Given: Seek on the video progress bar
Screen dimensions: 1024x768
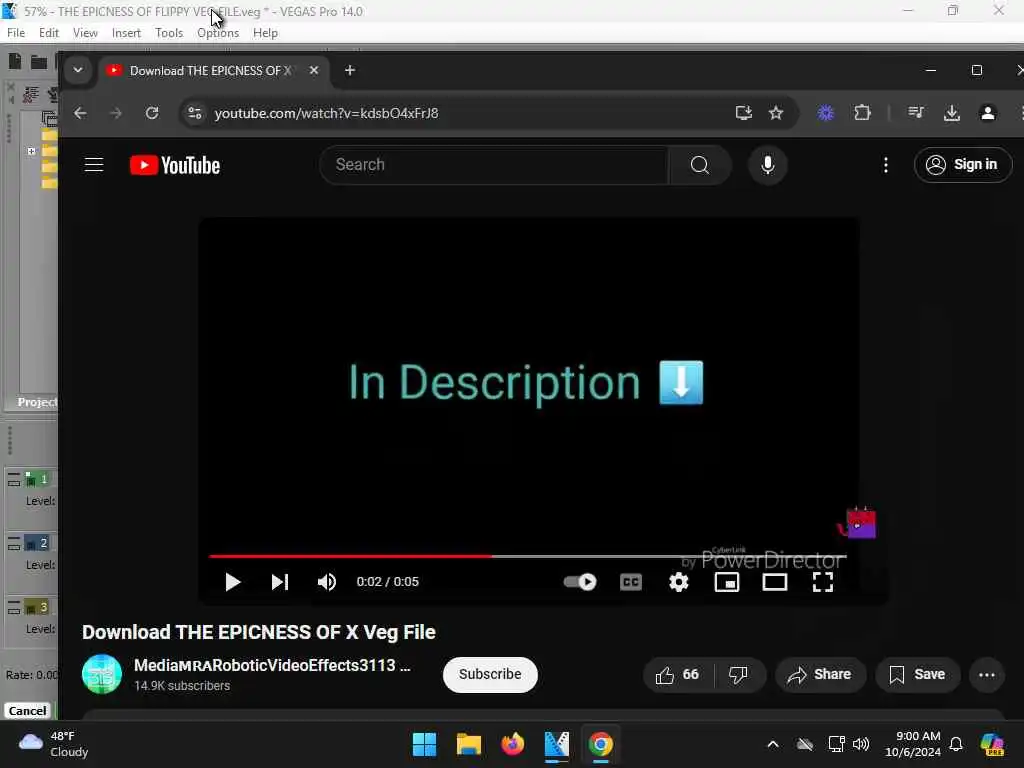Looking at the screenshot, I should click(528, 556).
